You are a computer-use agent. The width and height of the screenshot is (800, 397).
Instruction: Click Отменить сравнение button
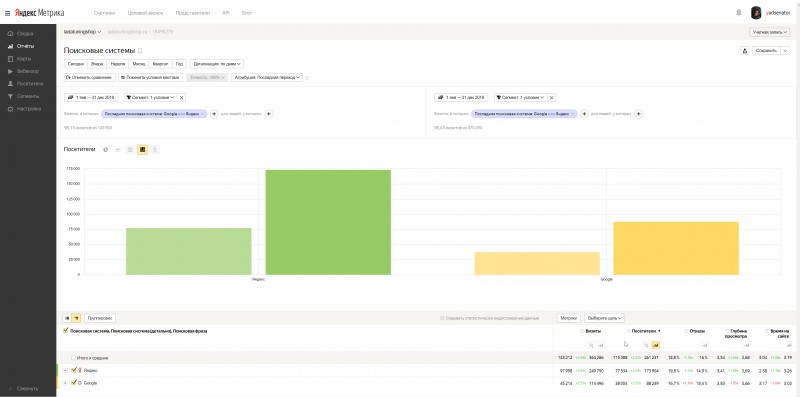pyautogui.click(x=89, y=78)
